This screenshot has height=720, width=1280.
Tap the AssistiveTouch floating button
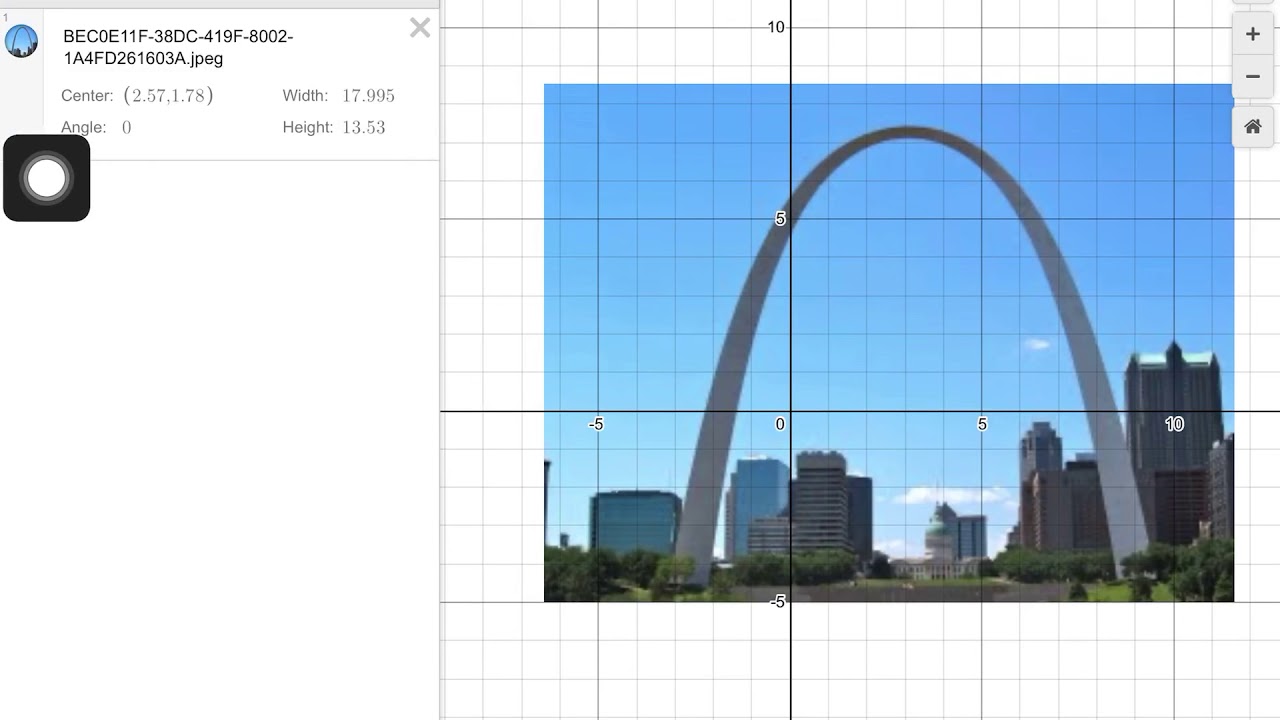coord(46,178)
